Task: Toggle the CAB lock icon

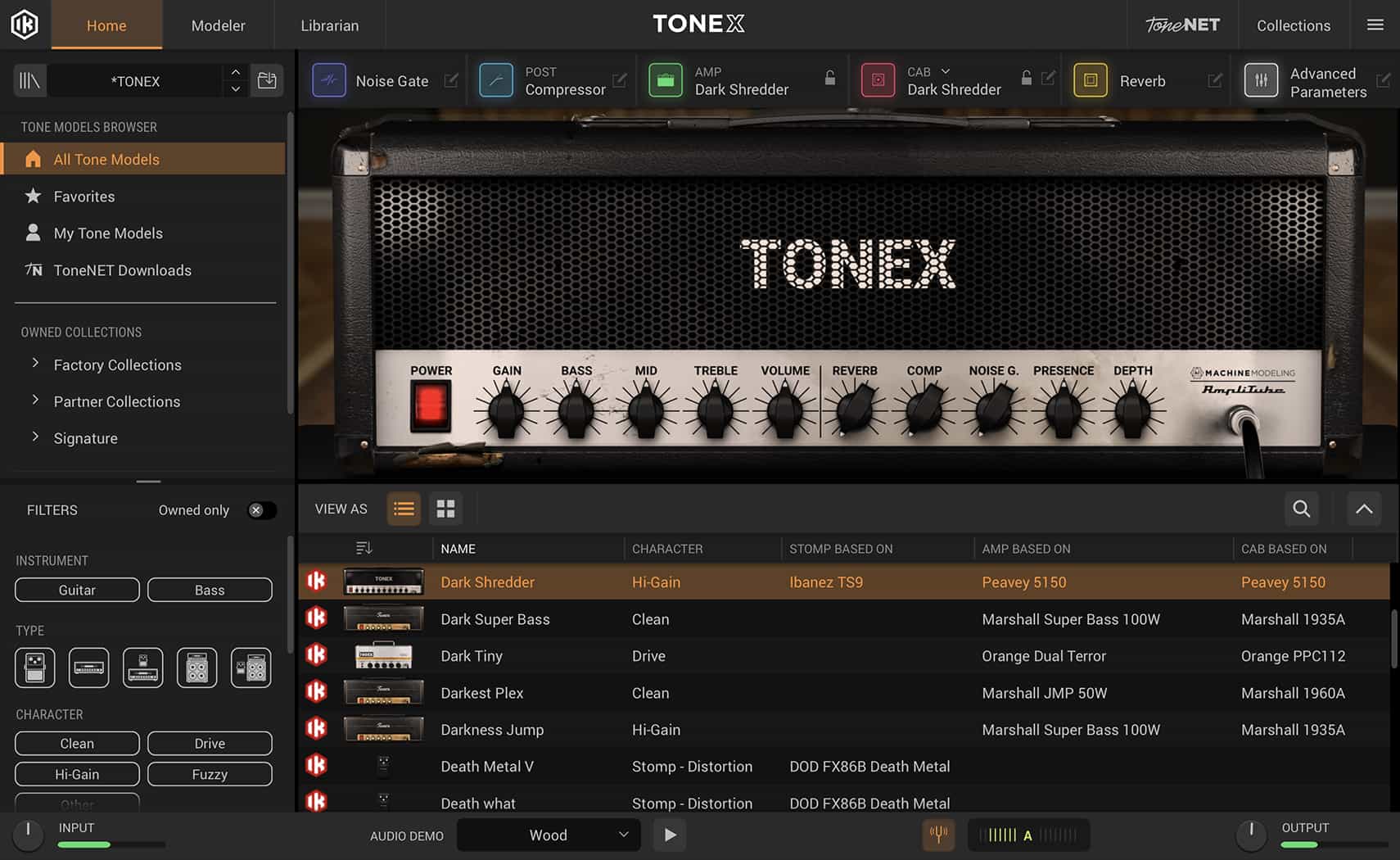Action: click(1027, 78)
